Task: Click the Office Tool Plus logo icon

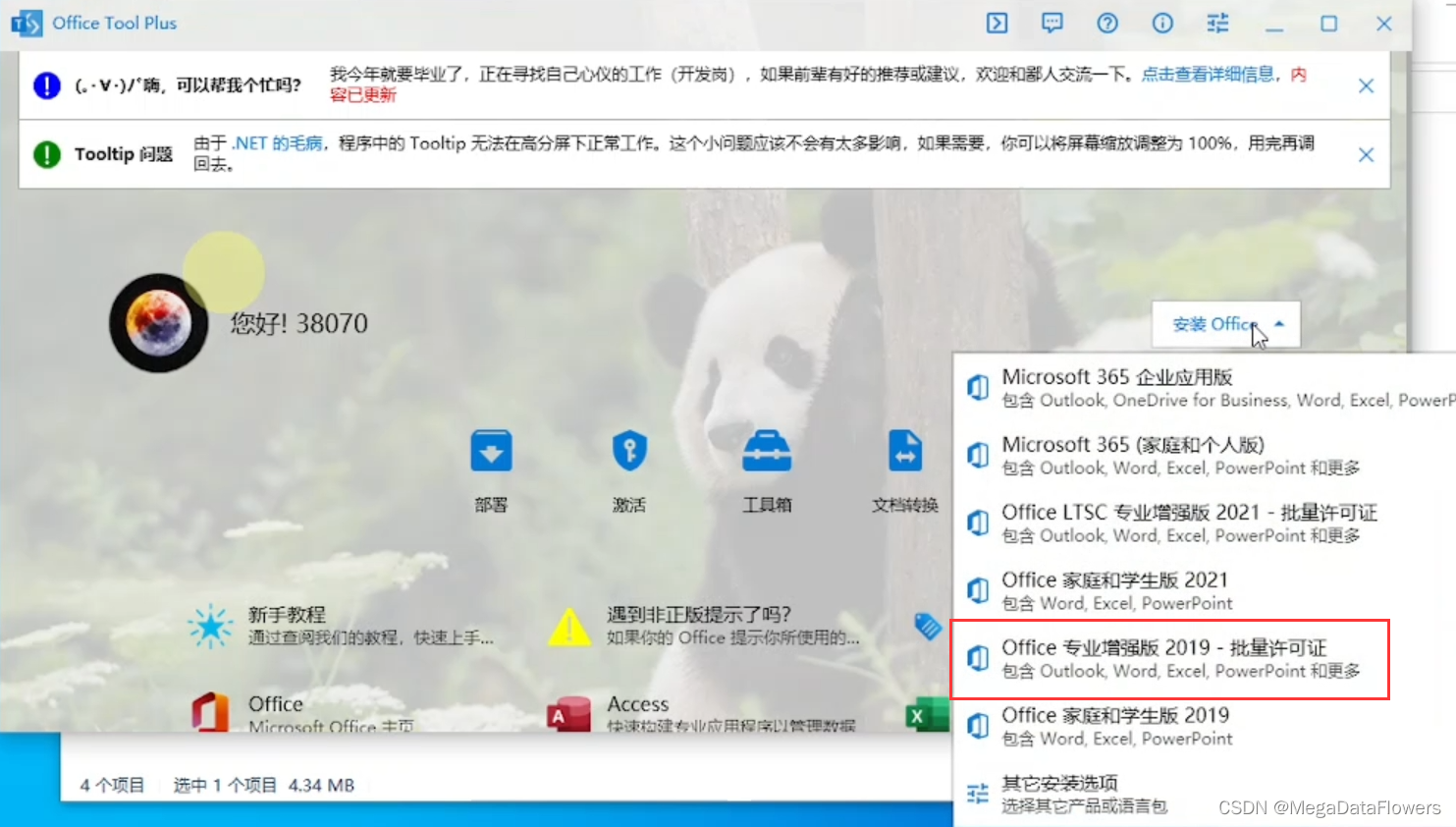Action: pyautogui.click(x=27, y=23)
